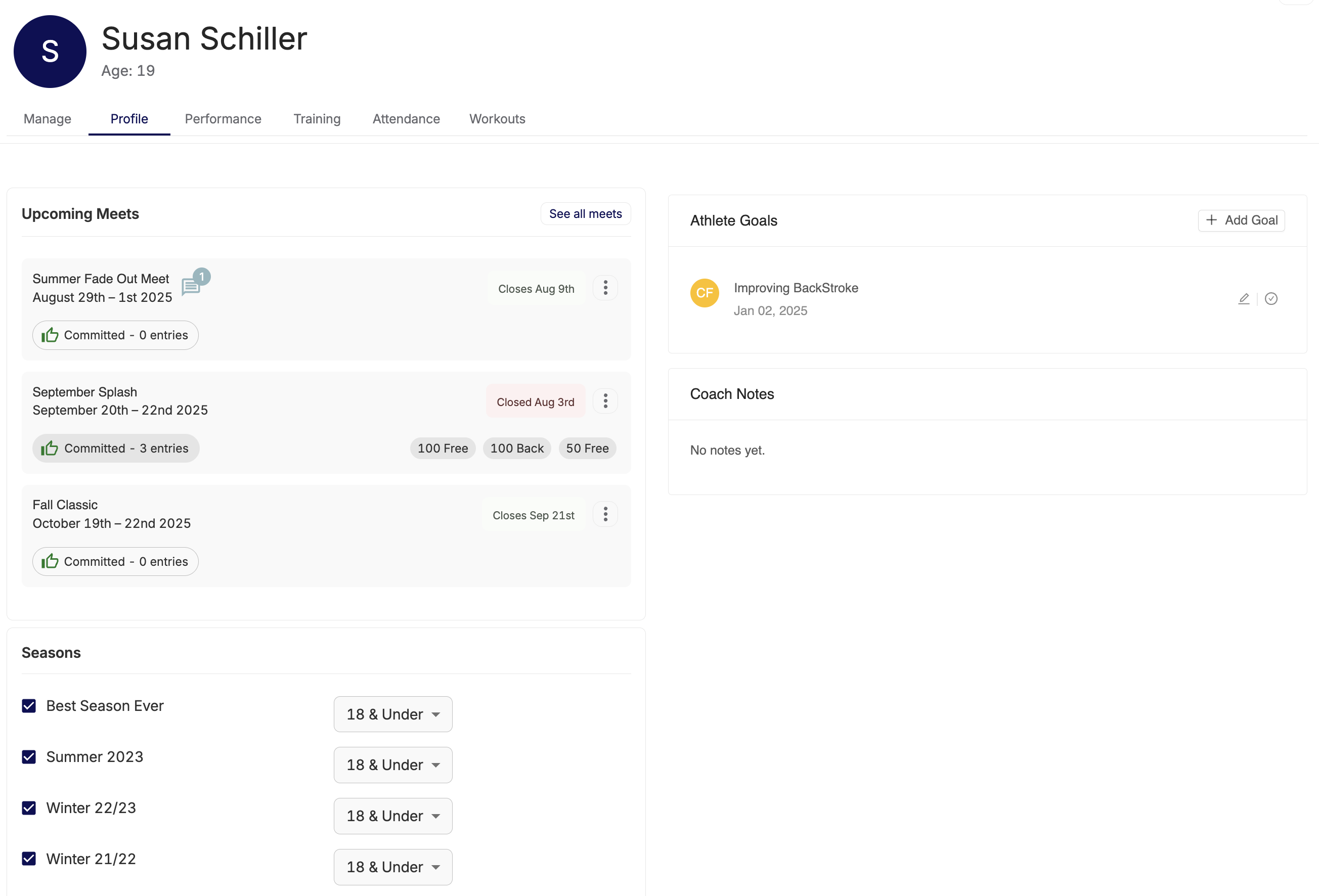Open age group dropdown for Best Season Ever

pyautogui.click(x=393, y=714)
